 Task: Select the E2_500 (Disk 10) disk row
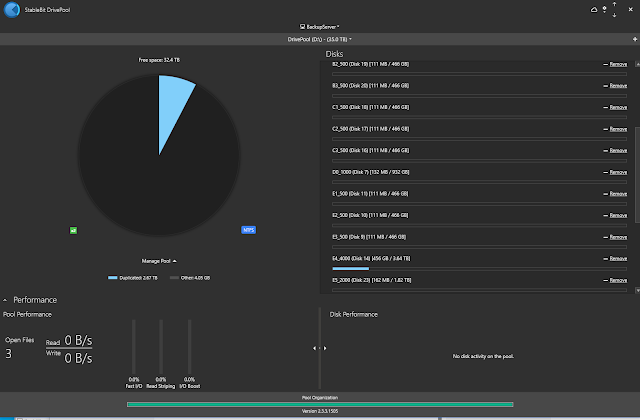coord(479,220)
